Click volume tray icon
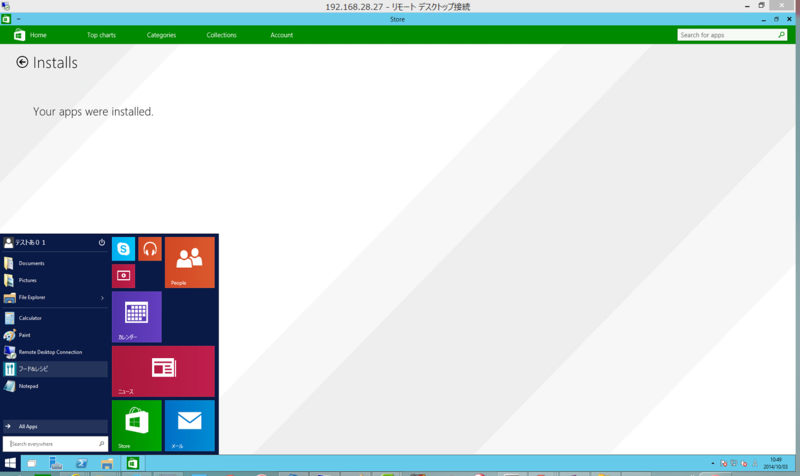 coord(744,463)
